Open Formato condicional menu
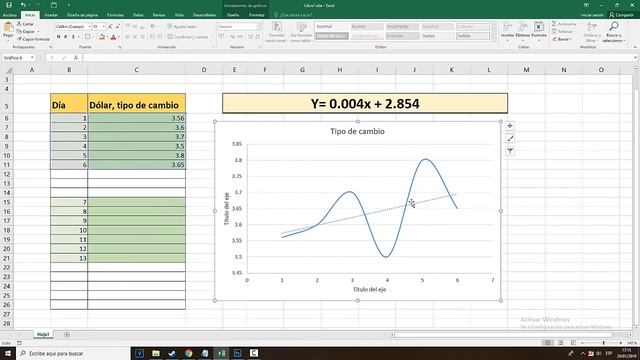This screenshot has height=360, width=640. tap(277, 32)
